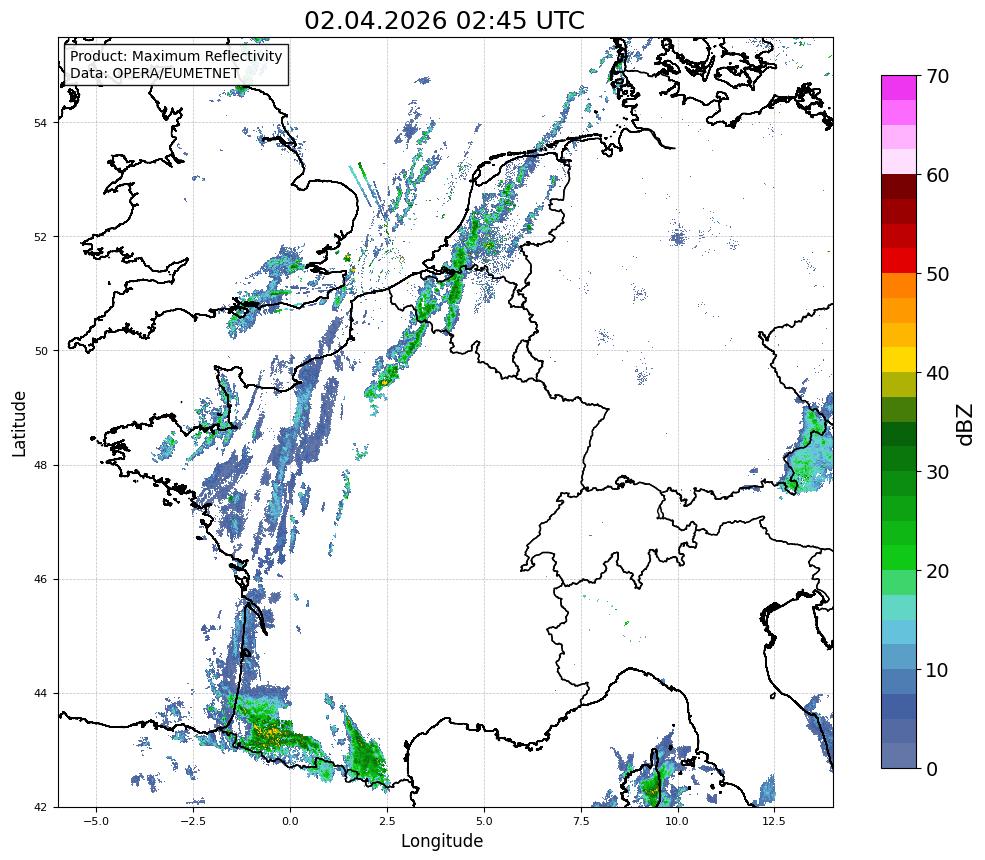Click the longitude tick label "5.0"
Image resolution: width=985 pixels, height=860 pixels.
click(484, 821)
